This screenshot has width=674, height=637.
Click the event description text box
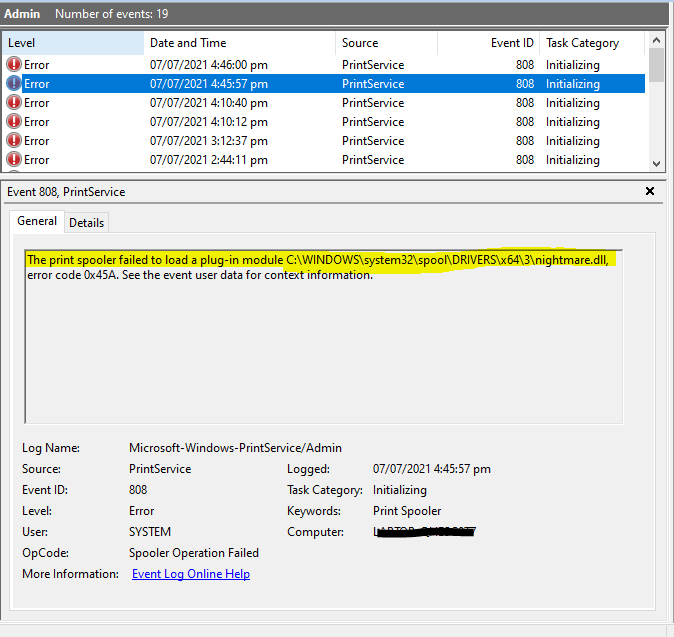click(324, 337)
